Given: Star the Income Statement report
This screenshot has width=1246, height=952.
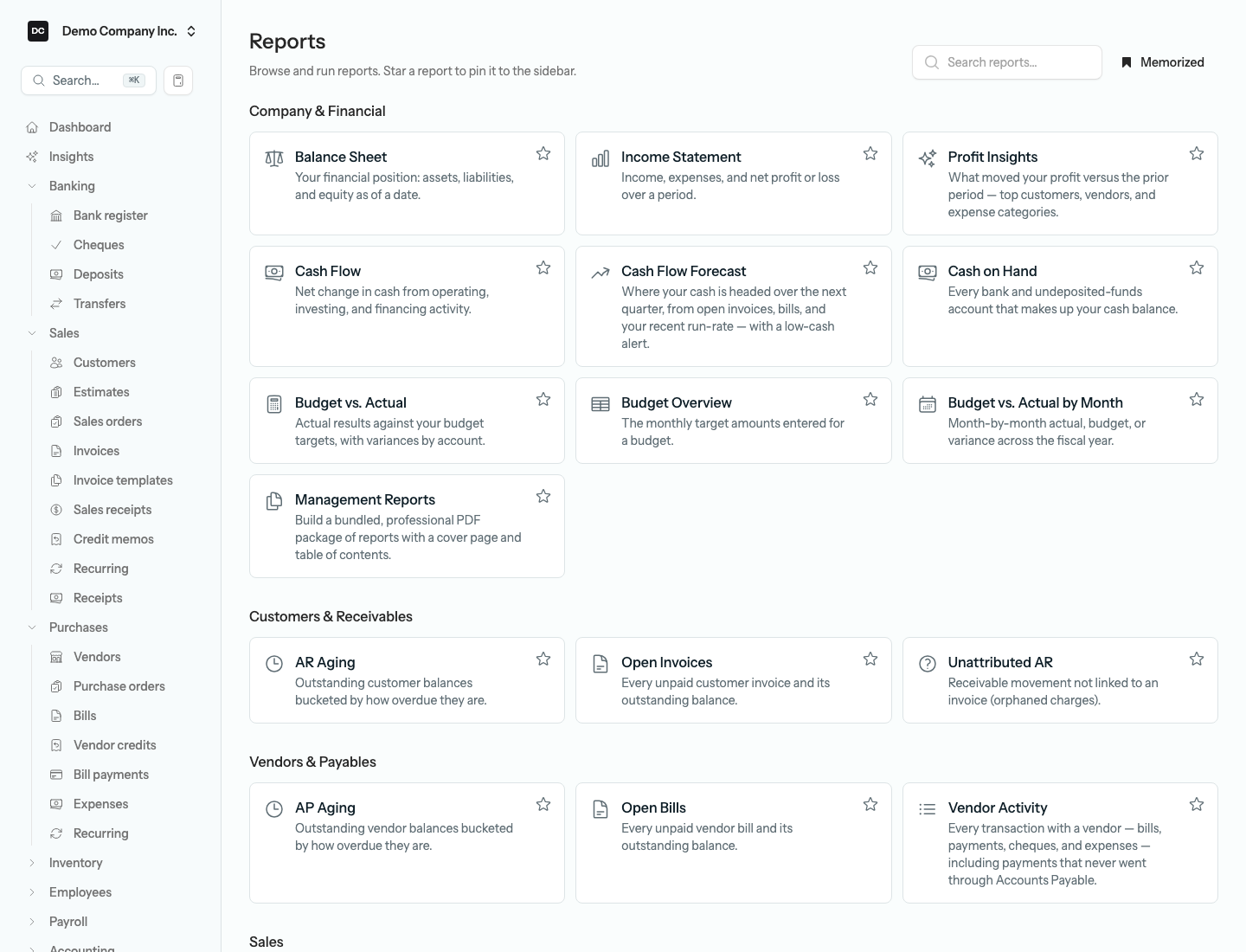Looking at the screenshot, I should (870, 153).
